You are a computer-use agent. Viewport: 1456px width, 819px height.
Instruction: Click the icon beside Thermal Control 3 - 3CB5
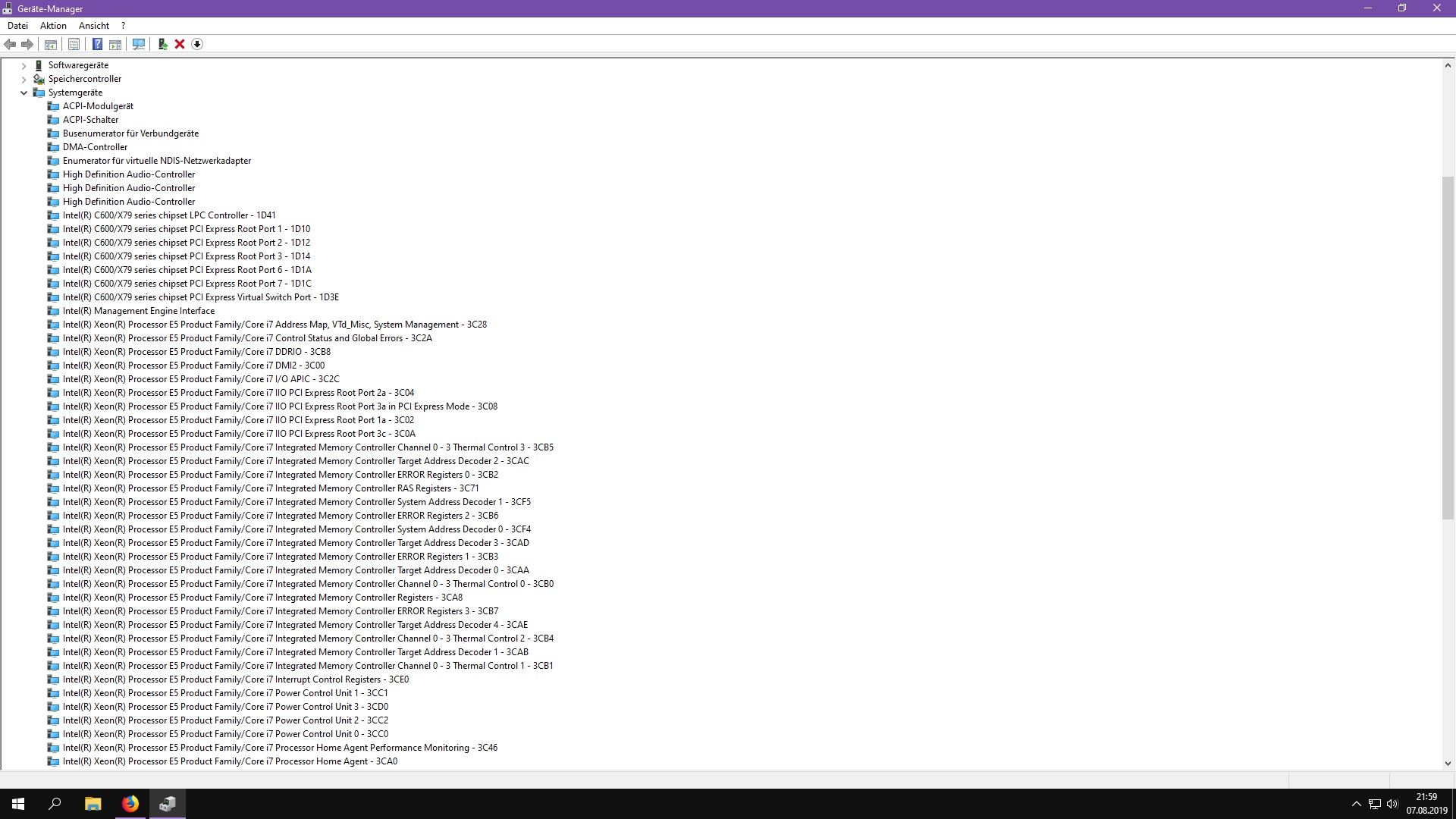[x=53, y=447]
